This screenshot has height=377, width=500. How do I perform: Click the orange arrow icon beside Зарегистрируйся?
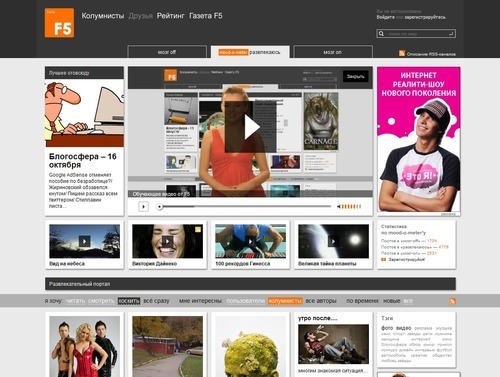(384, 259)
